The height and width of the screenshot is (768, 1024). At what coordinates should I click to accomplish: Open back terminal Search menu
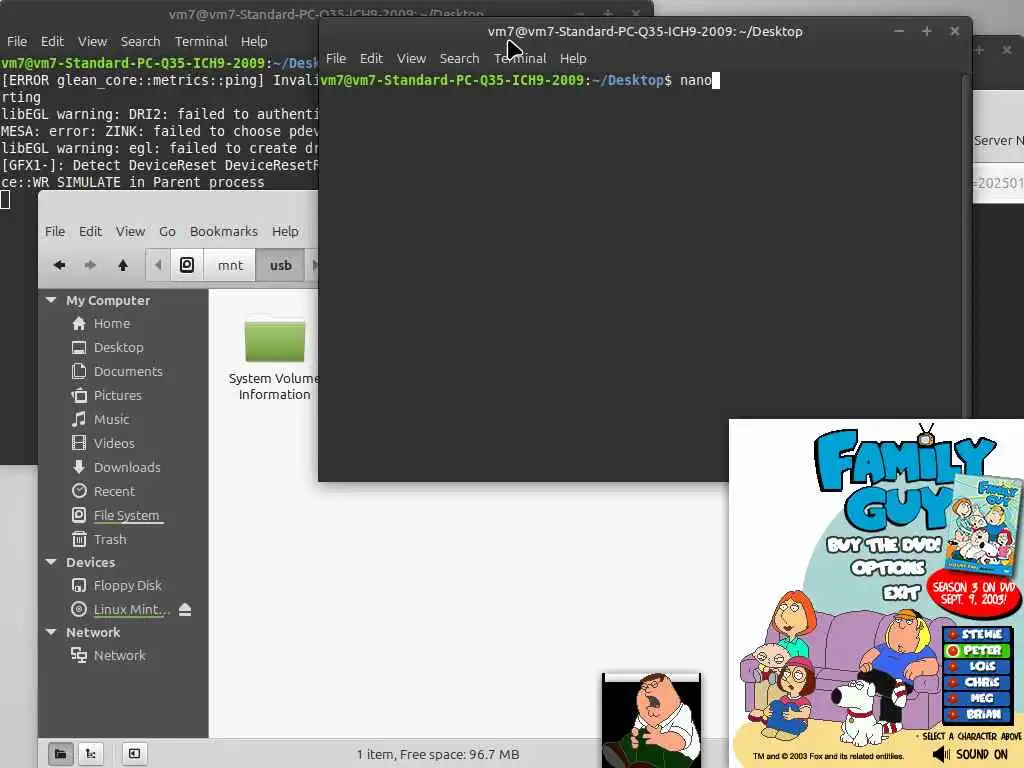(140, 41)
